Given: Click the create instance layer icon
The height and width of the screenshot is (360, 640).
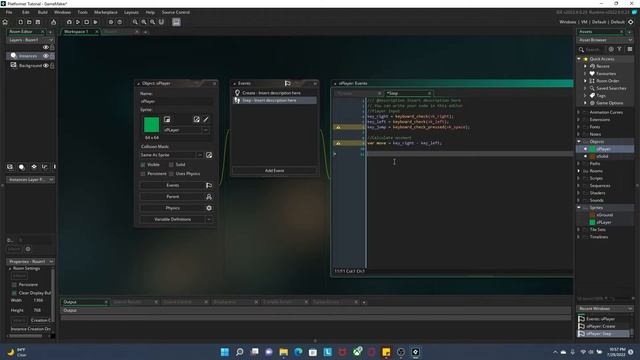Looking at the screenshot, I should [22, 167].
